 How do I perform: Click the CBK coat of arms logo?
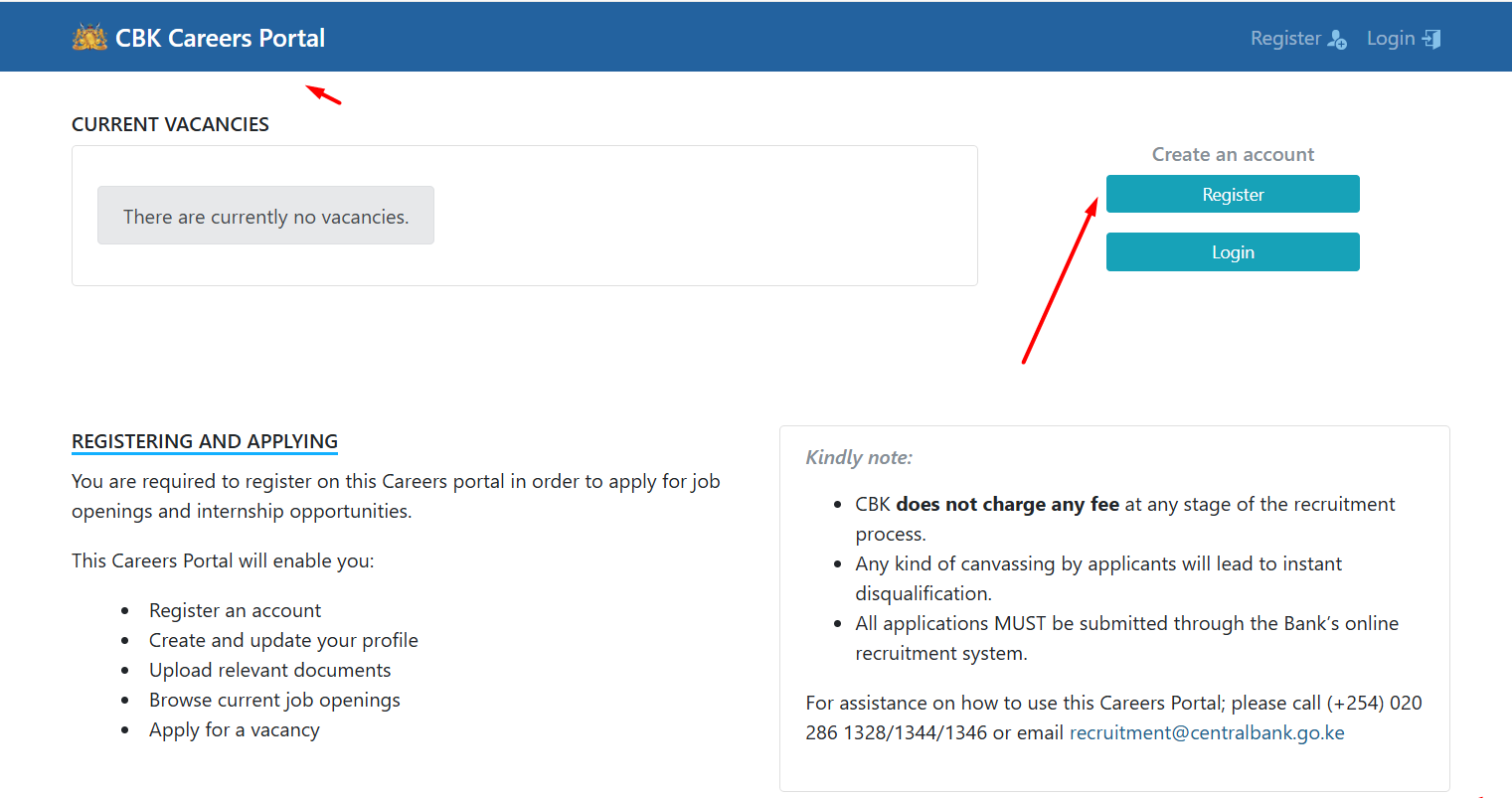click(89, 37)
